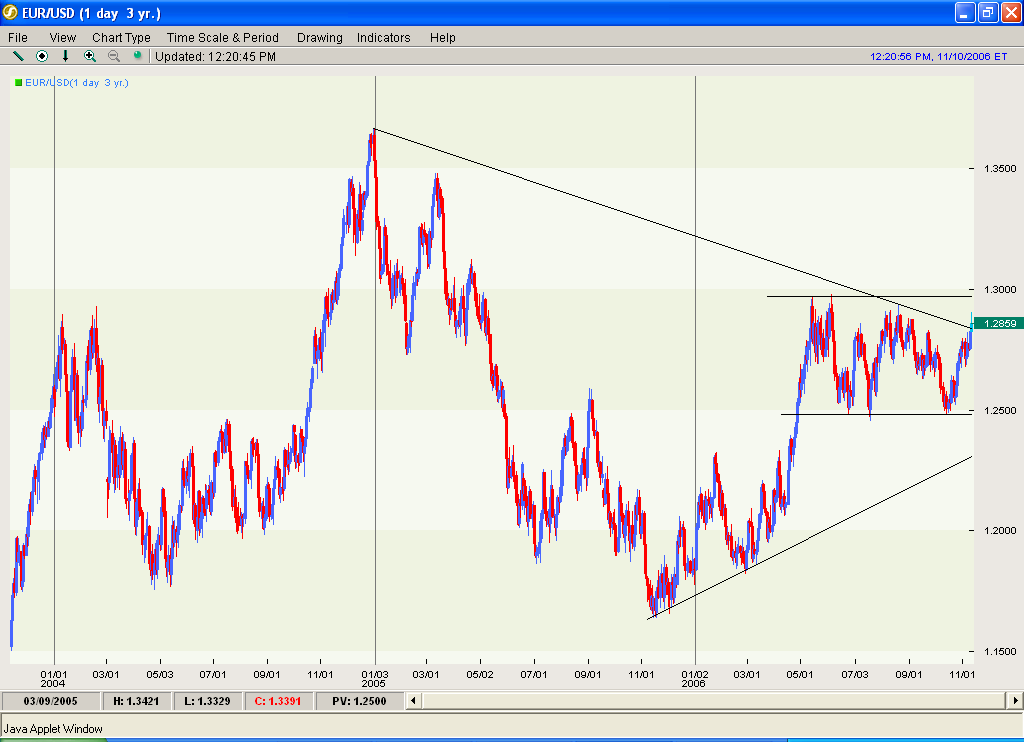The image size is (1024, 742).
Task: Open the Drawing menu
Action: (319, 37)
